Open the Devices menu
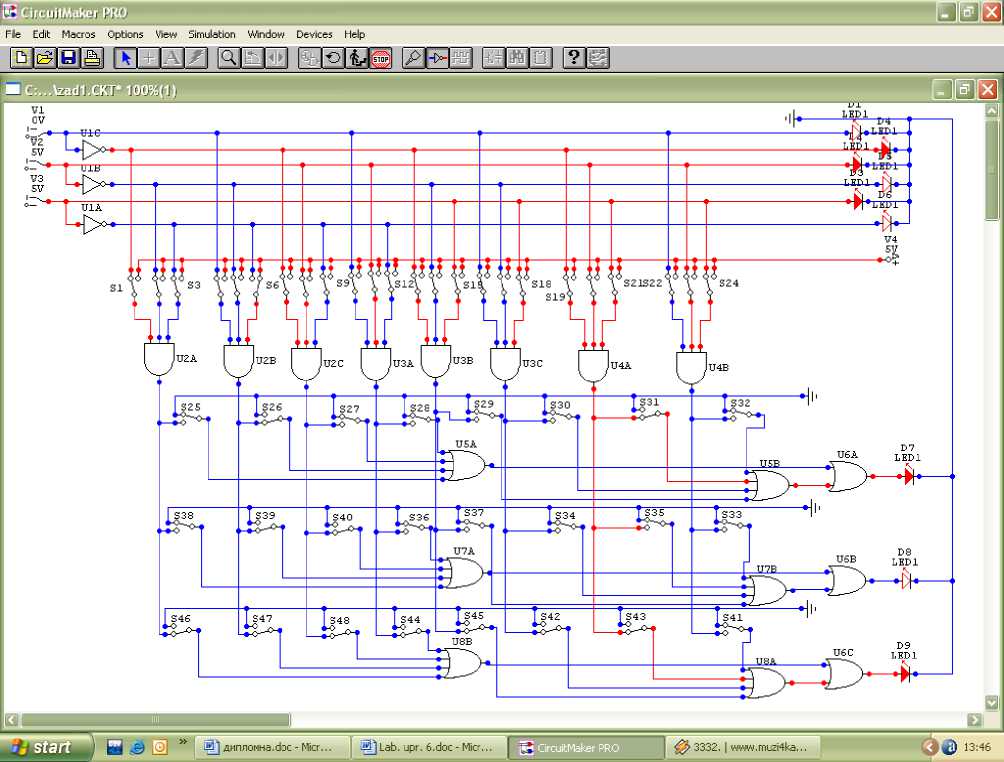Image resolution: width=1004 pixels, height=762 pixels. pyautogui.click(x=314, y=34)
